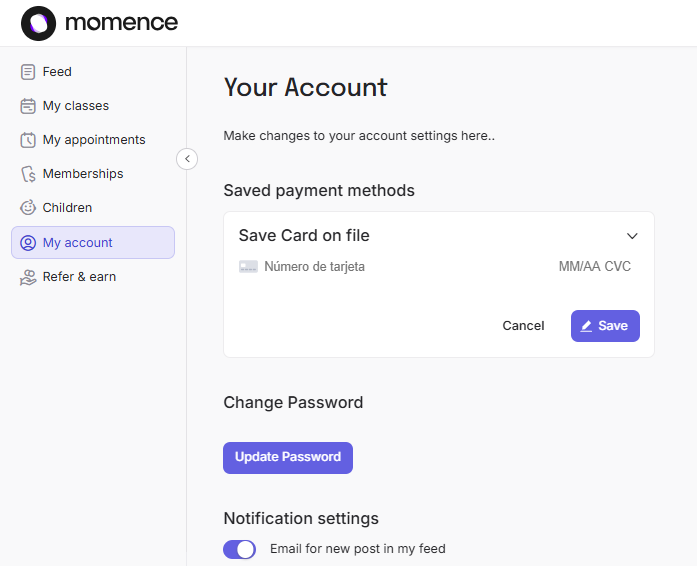Click the credit card icon in card field

(x=248, y=267)
